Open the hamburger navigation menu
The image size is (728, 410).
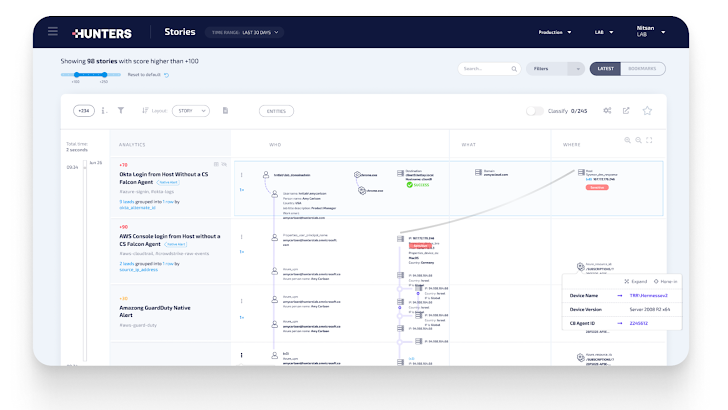click(x=52, y=32)
